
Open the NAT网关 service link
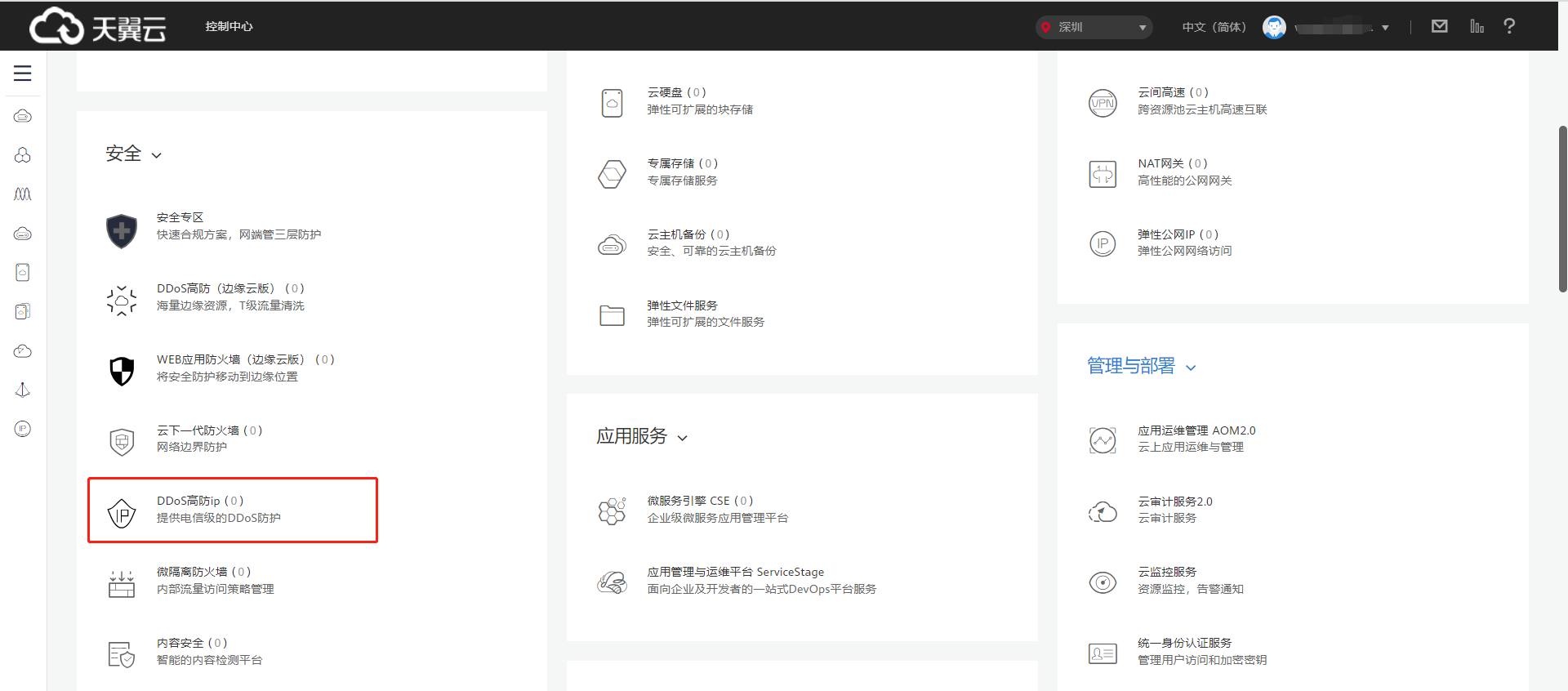click(1160, 163)
